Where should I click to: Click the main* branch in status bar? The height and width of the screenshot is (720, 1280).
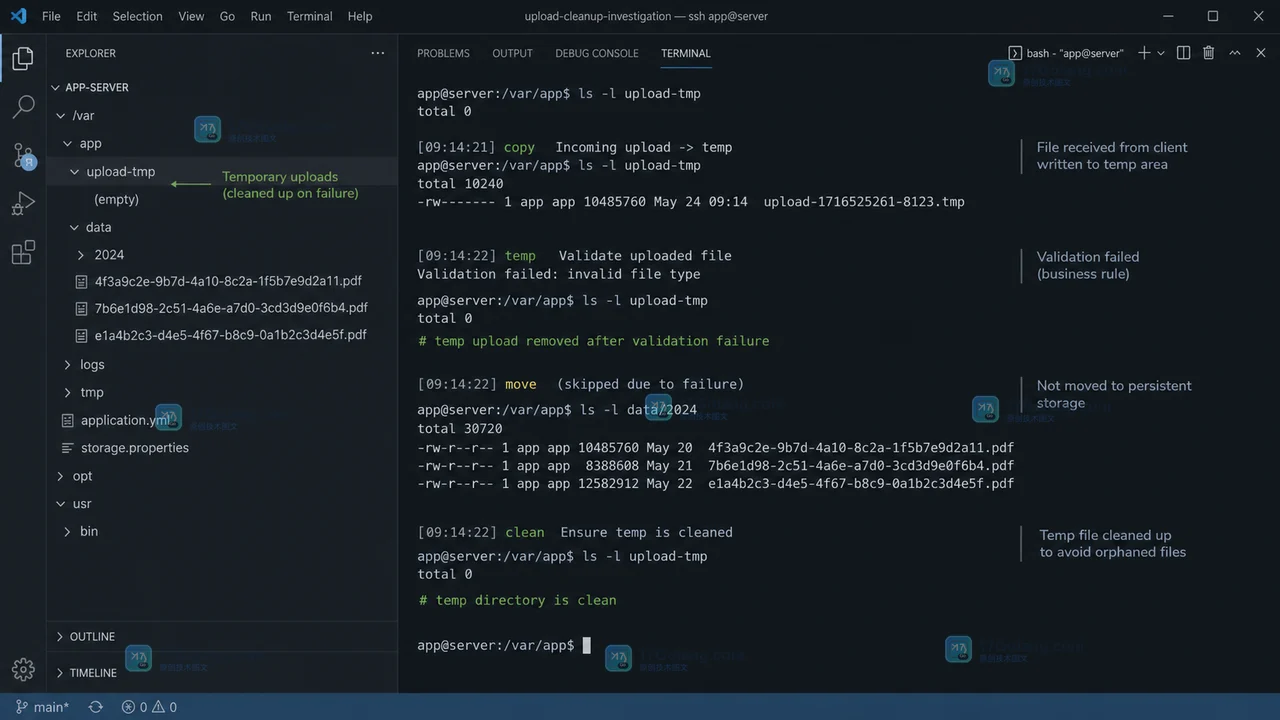42,707
